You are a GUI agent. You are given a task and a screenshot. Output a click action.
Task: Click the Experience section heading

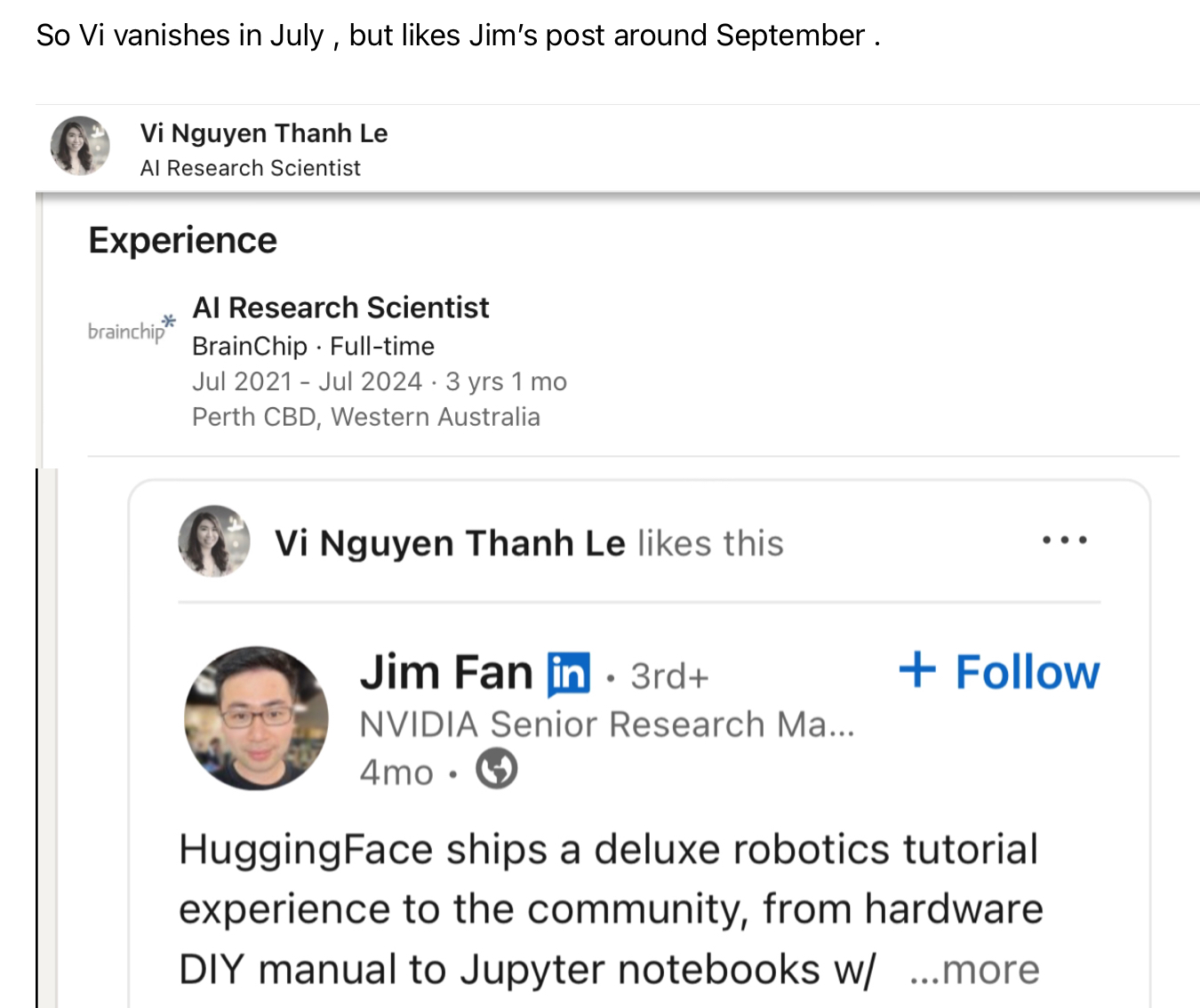pos(183,241)
